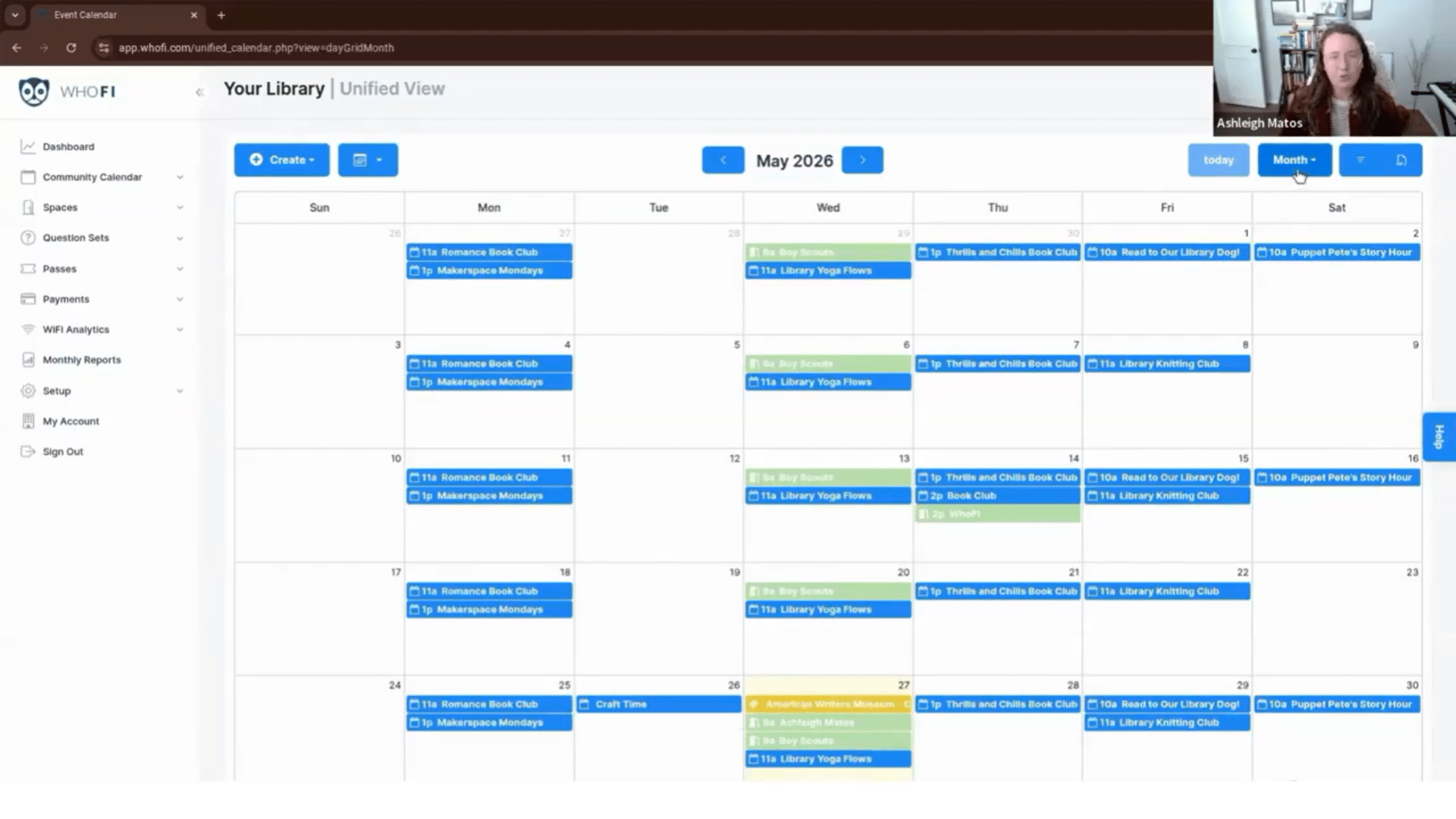
Task: Collapse the sidebar with the double-chevron icon
Action: point(199,93)
